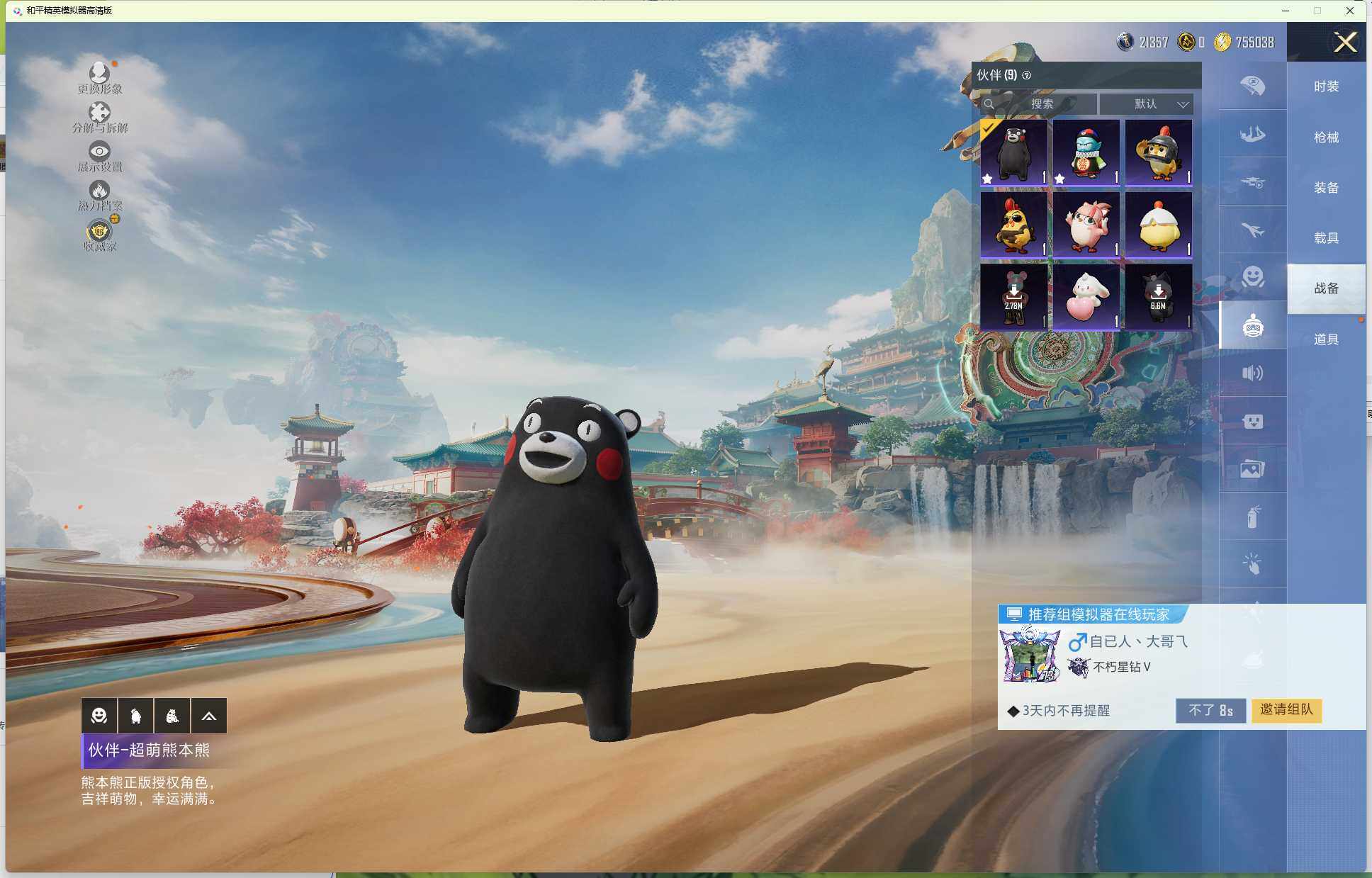Image resolution: width=1372 pixels, height=878 pixels.
Task: Switch to the 载具 tab
Action: (1326, 238)
